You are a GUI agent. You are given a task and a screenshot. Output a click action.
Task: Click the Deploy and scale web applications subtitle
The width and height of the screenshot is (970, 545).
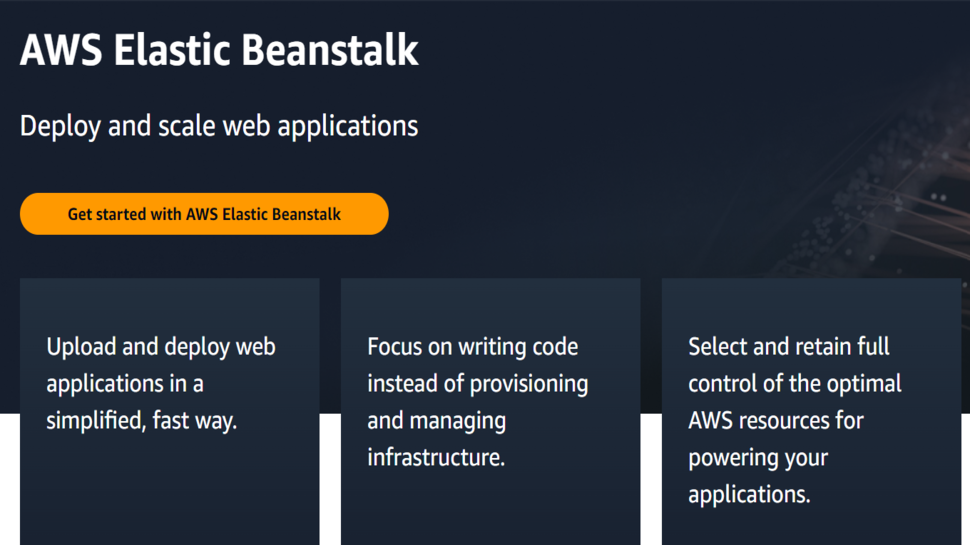coord(219,126)
